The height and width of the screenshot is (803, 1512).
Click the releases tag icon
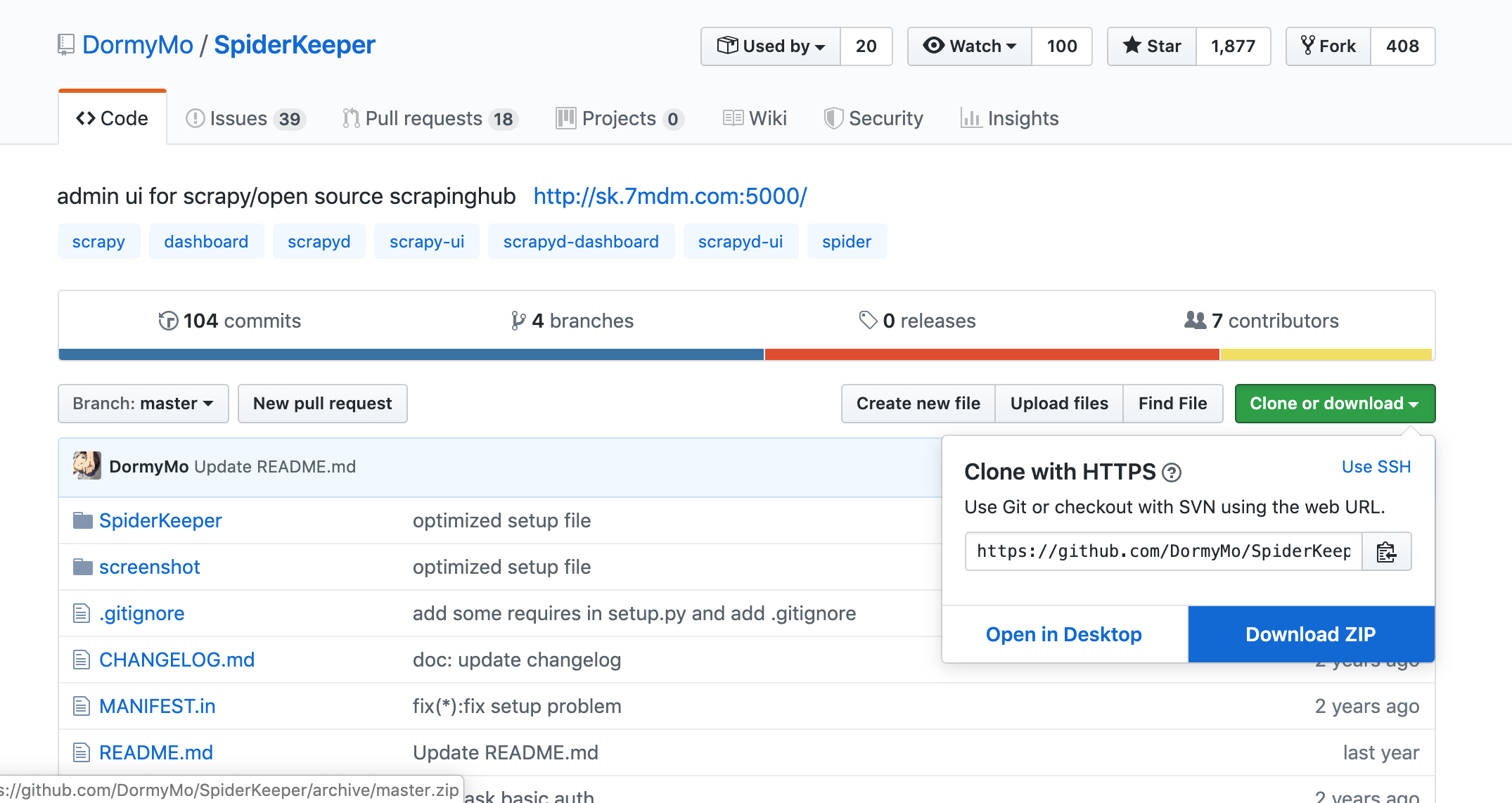tap(868, 320)
